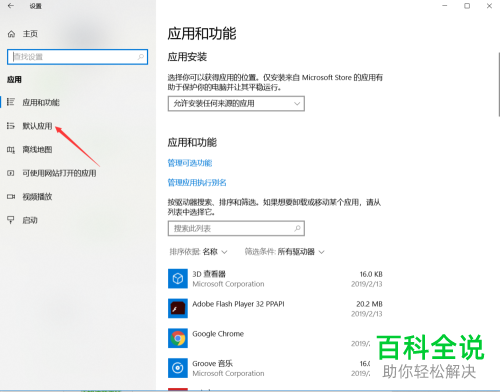Minimize the 设置 window
Image resolution: width=500 pixels, height=392 pixels.
click(445, 6)
